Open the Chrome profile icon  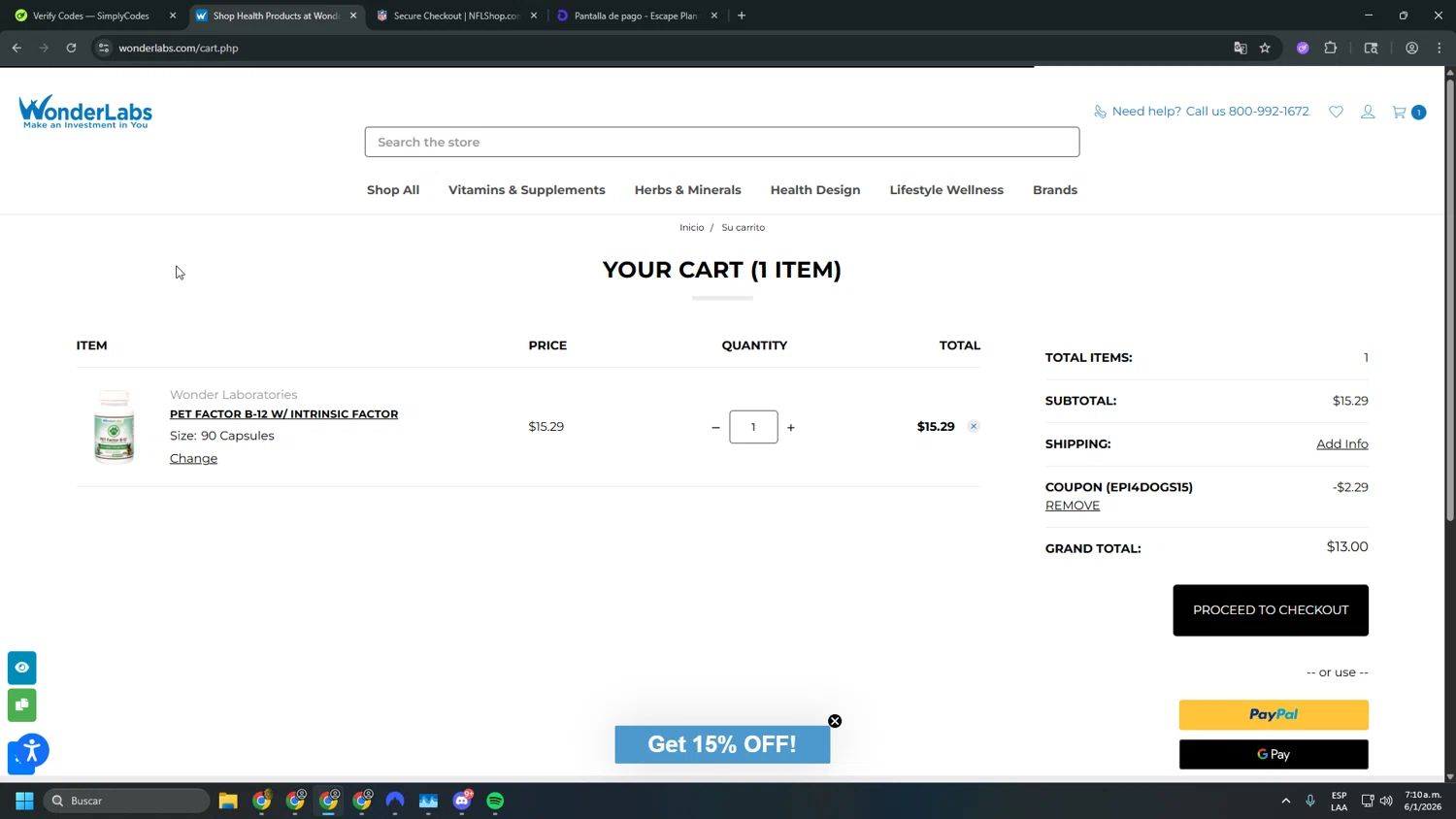[x=1411, y=48]
